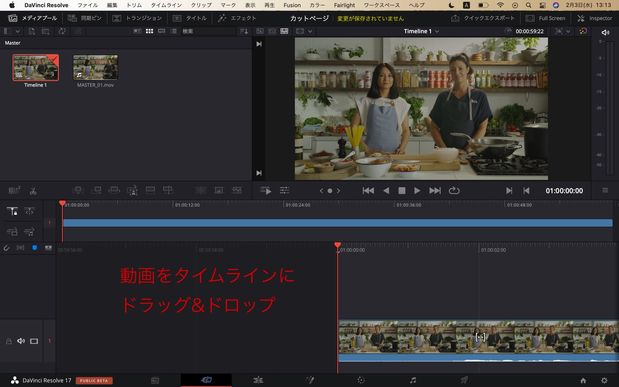Open the Inspector panel
This screenshot has height=387, width=619.
pyautogui.click(x=595, y=18)
